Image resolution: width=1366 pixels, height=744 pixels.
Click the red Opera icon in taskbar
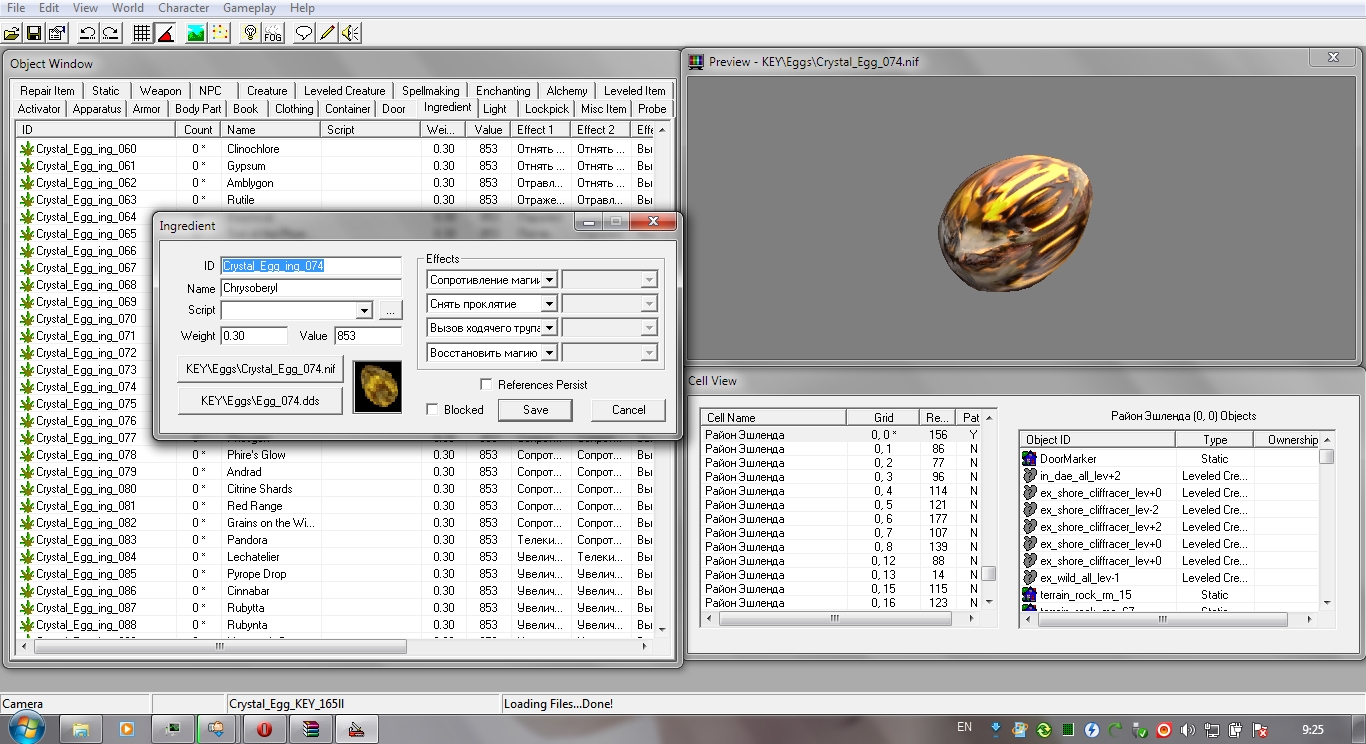click(265, 729)
